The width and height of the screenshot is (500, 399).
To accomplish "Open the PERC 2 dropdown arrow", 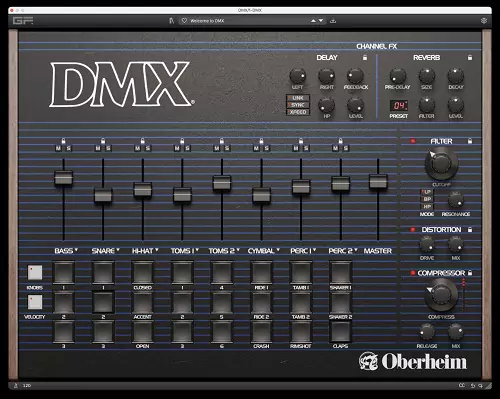I will point(356,249).
